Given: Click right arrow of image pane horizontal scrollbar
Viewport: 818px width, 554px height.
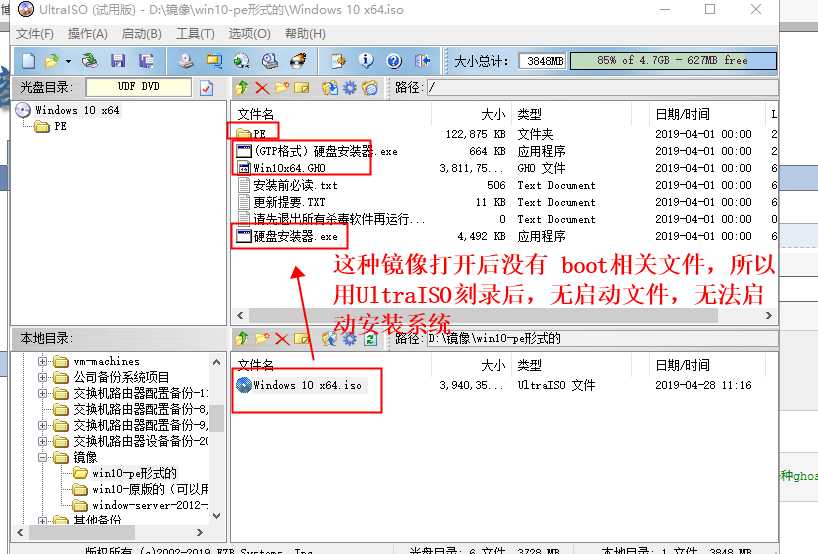Looking at the screenshot, I should pyautogui.click(x=768, y=316).
